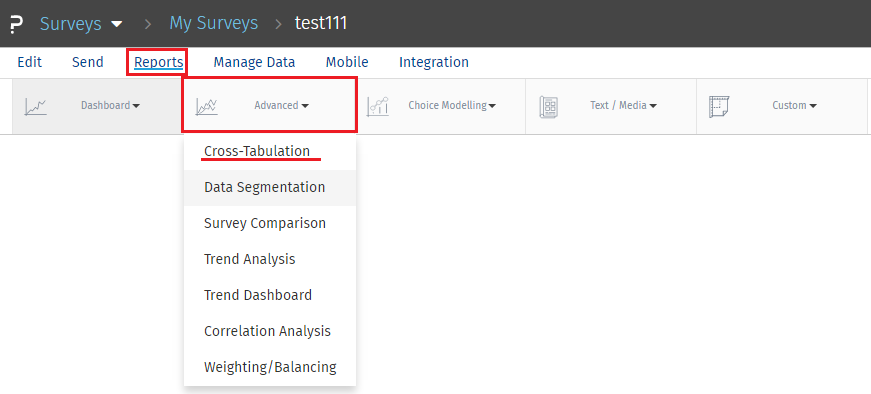Open the Mobile tab
871x394 pixels.
[x=347, y=62]
